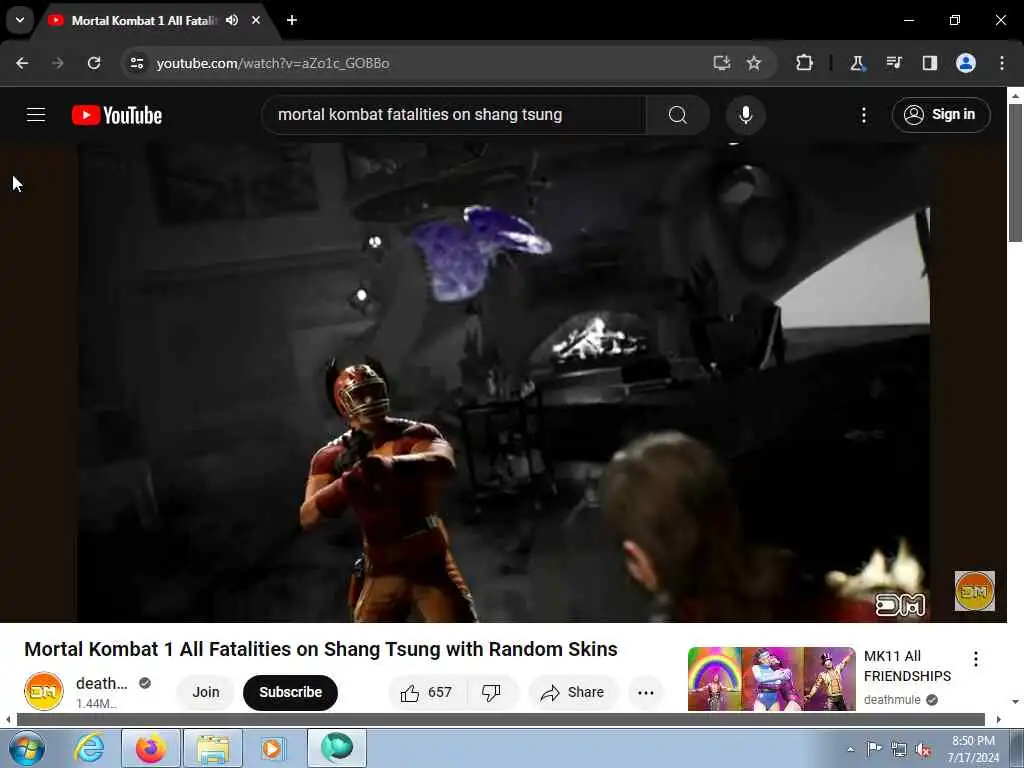Click the video player to pause
1024x768 pixels.
(503, 382)
